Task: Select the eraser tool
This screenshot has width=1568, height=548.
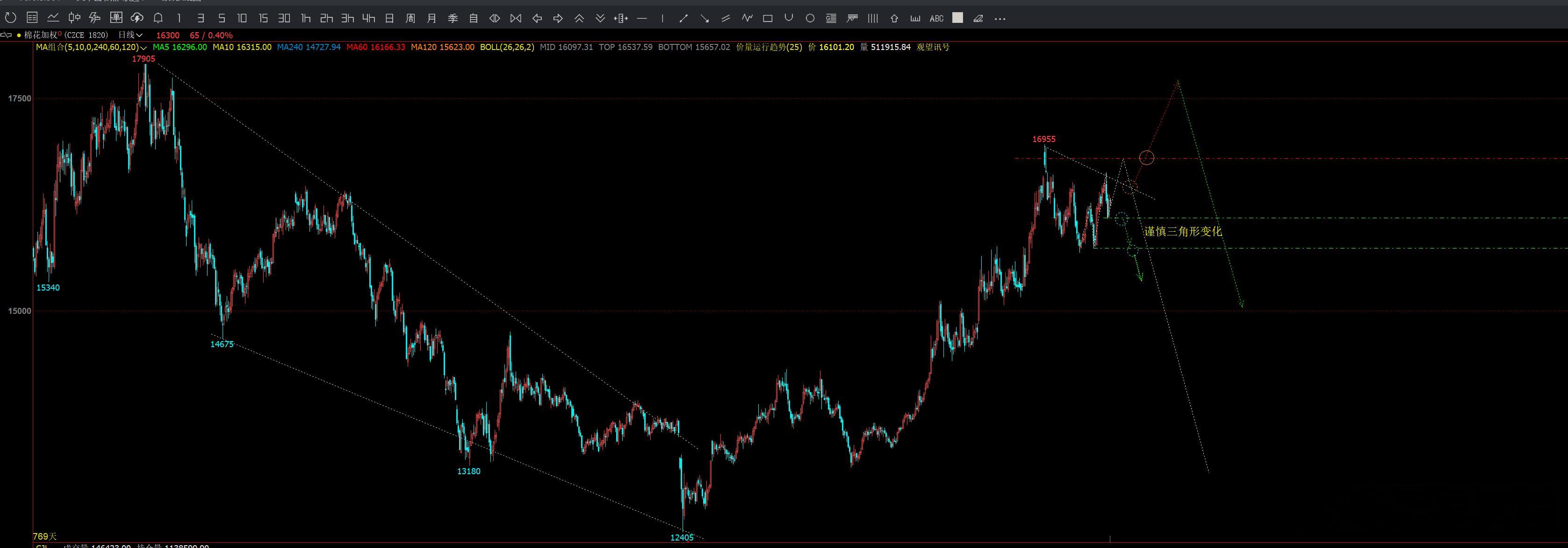Action: [x=978, y=18]
